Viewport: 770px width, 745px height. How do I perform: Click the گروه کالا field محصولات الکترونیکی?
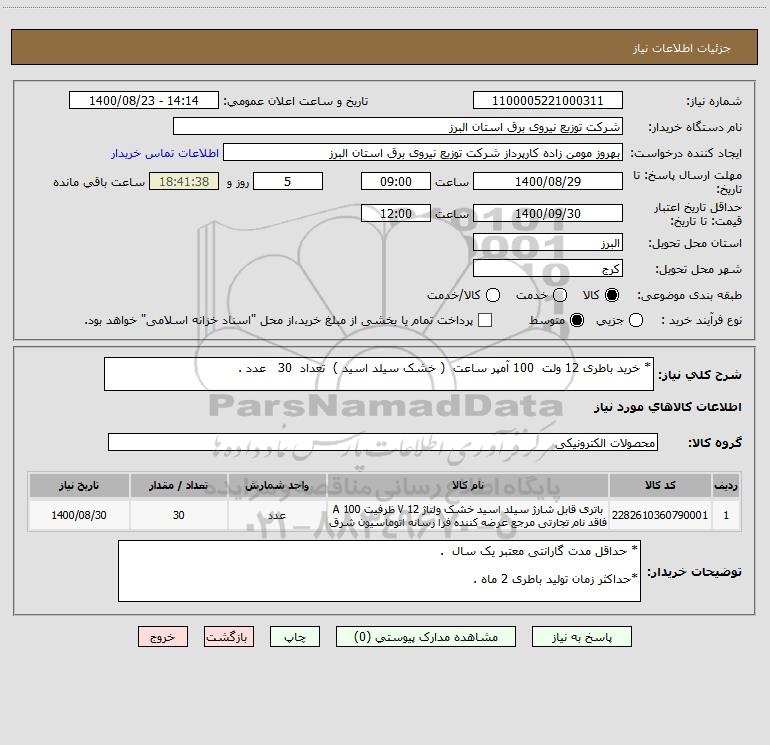point(383,442)
